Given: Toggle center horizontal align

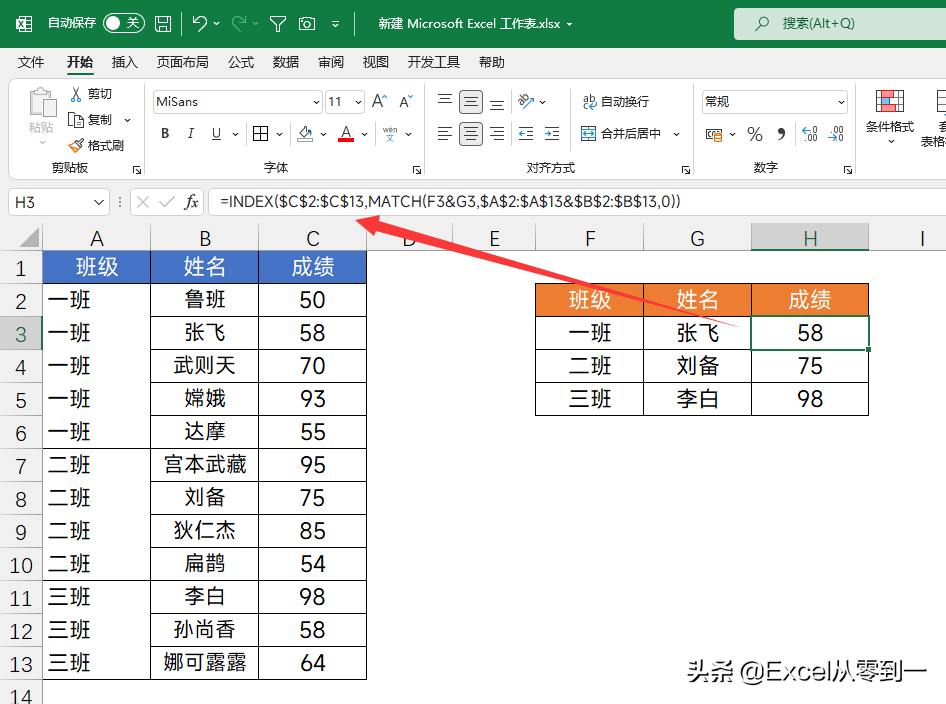Looking at the screenshot, I should coord(471,133).
